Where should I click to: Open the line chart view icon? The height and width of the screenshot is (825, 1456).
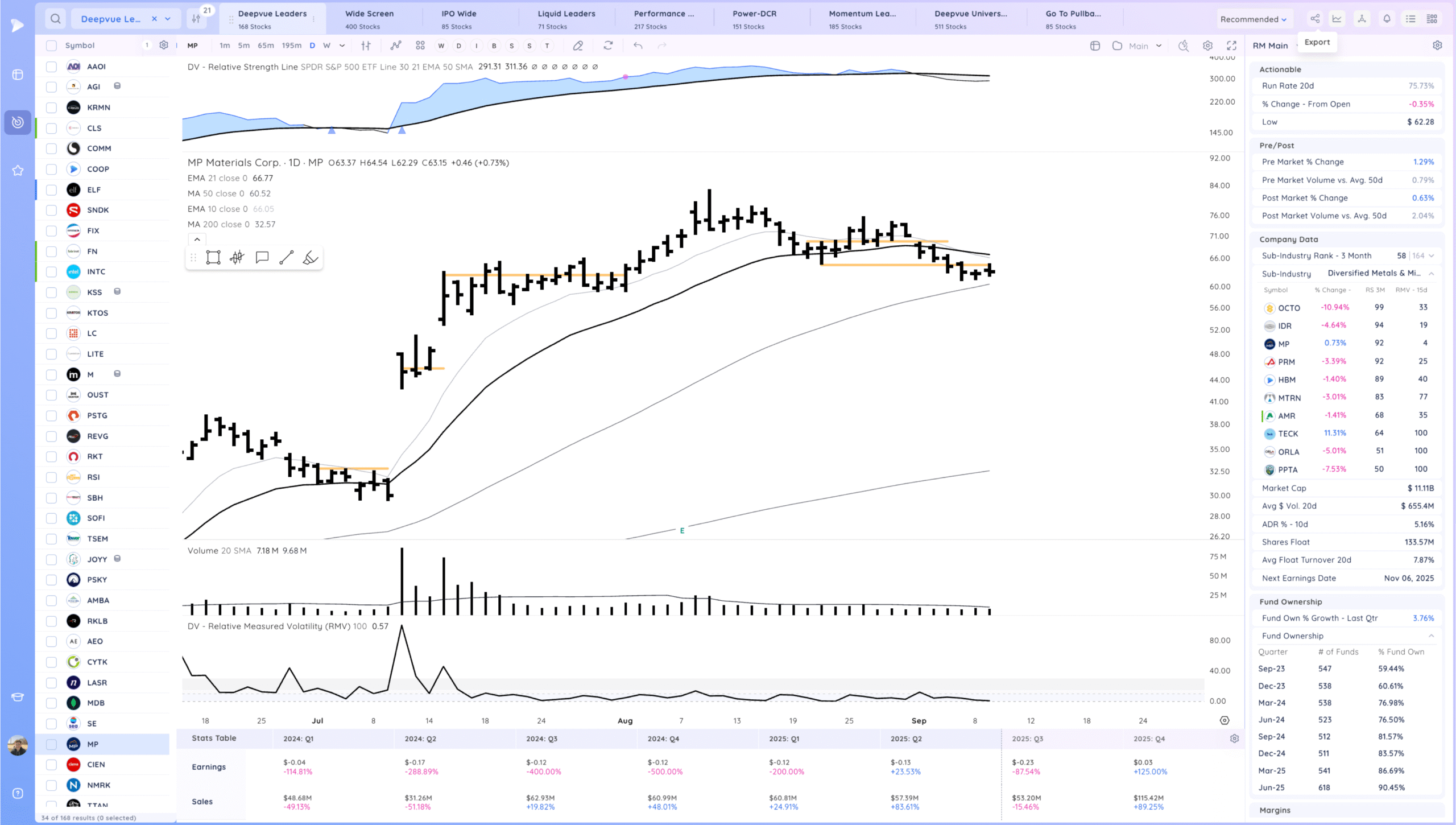tap(1337, 19)
